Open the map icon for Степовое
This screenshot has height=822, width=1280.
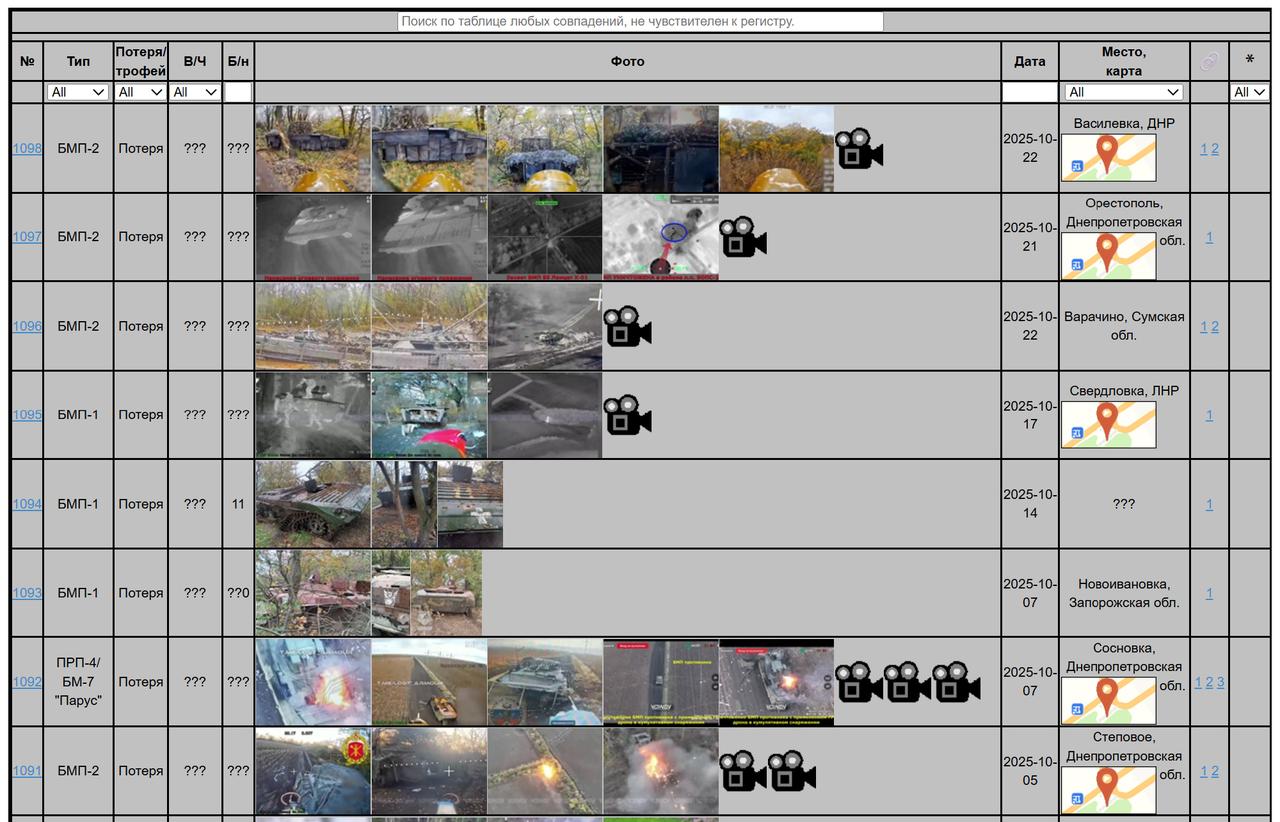click(1108, 790)
